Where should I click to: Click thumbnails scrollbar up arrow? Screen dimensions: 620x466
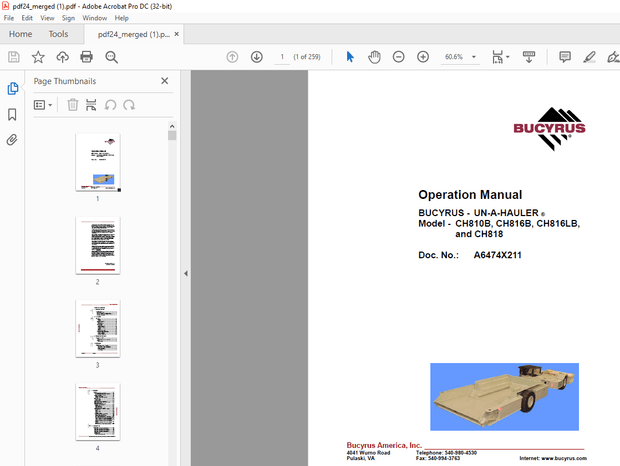[172, 126]
